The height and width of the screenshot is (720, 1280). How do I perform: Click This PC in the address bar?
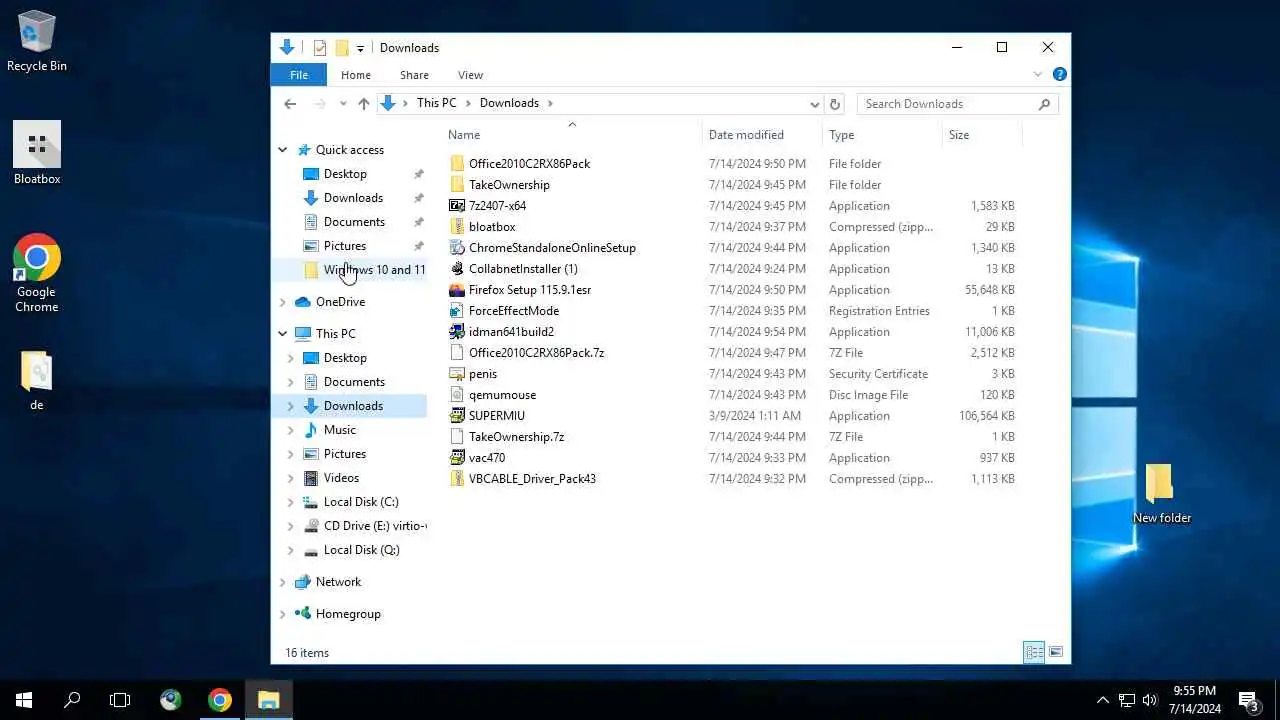pos(436,103)
